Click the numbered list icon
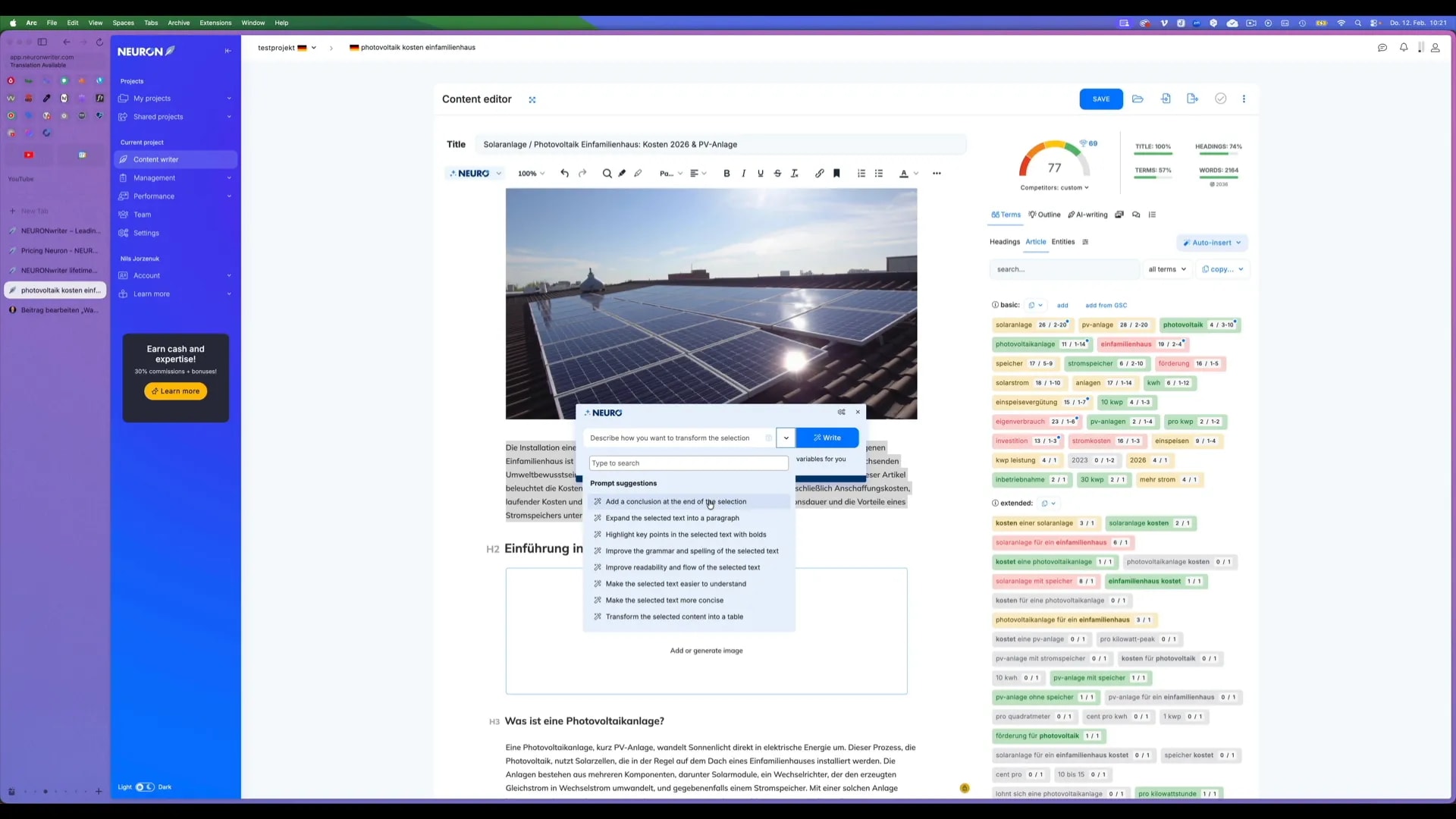Viewport: 1456px width, 819px height. point(861,174)
